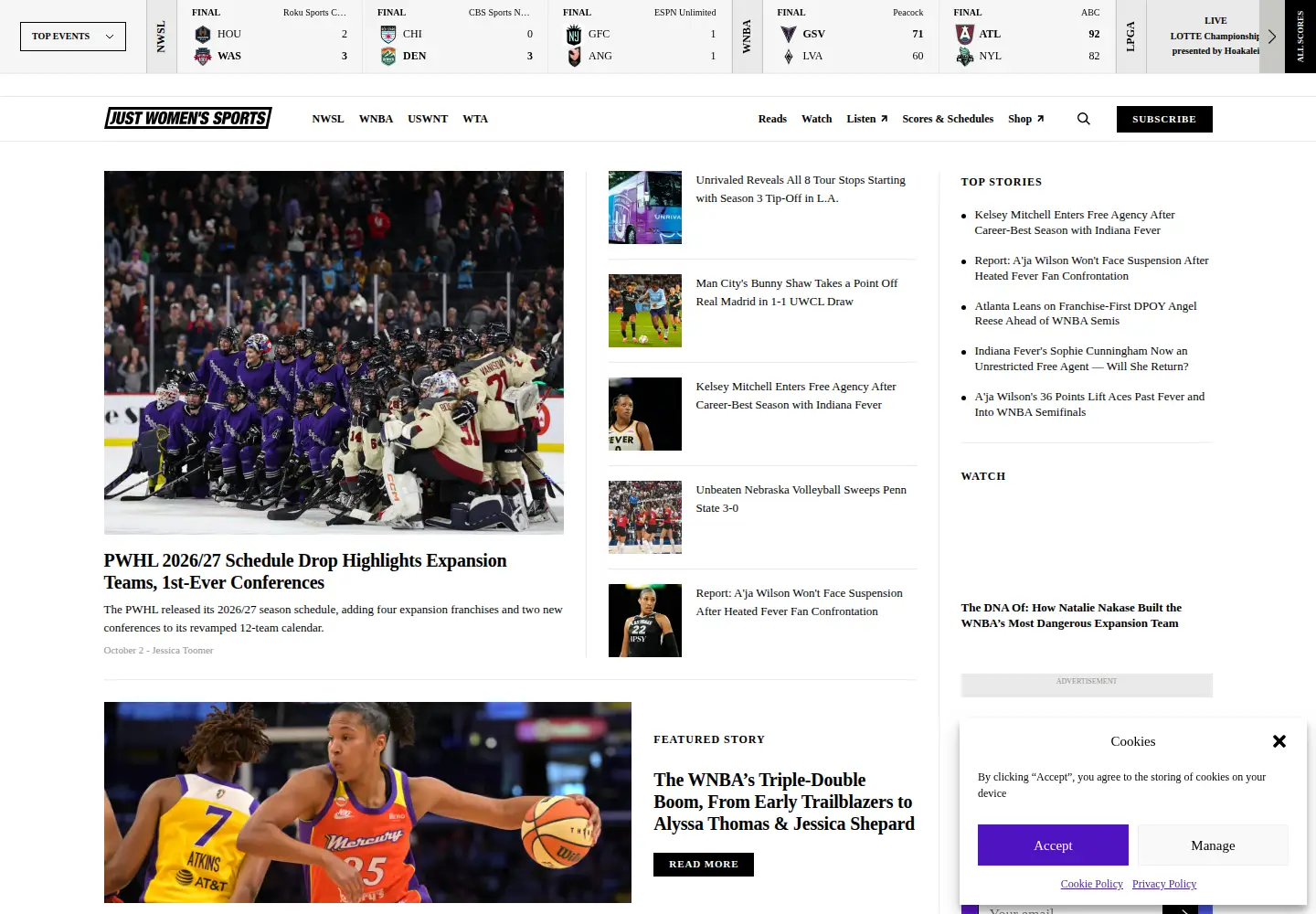Click the Gotham FC team logo

point(574,34)
